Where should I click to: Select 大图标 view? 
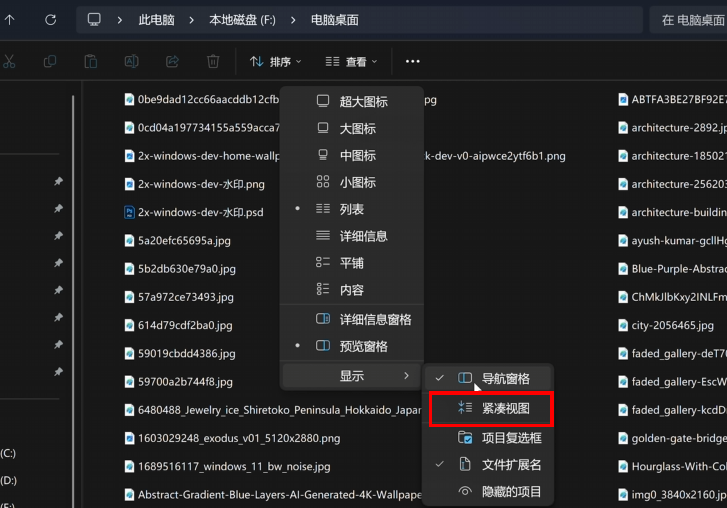(352, 128)
